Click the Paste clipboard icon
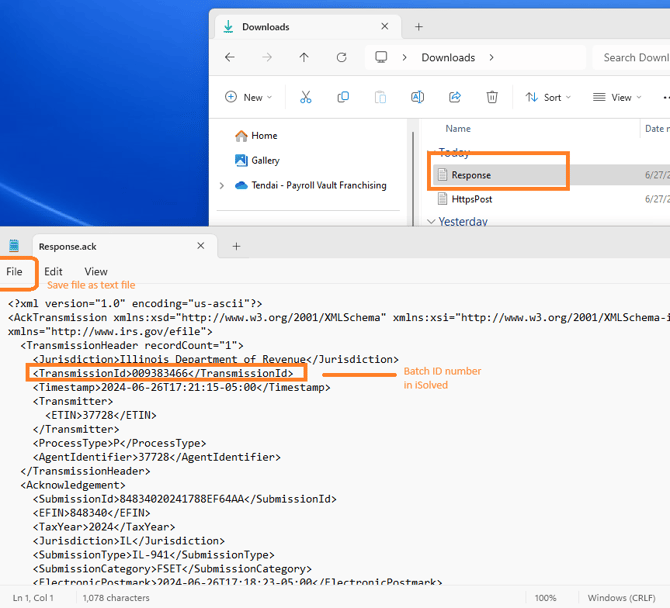The height and width of the screenshot is (608, 670). click(380, 97)
